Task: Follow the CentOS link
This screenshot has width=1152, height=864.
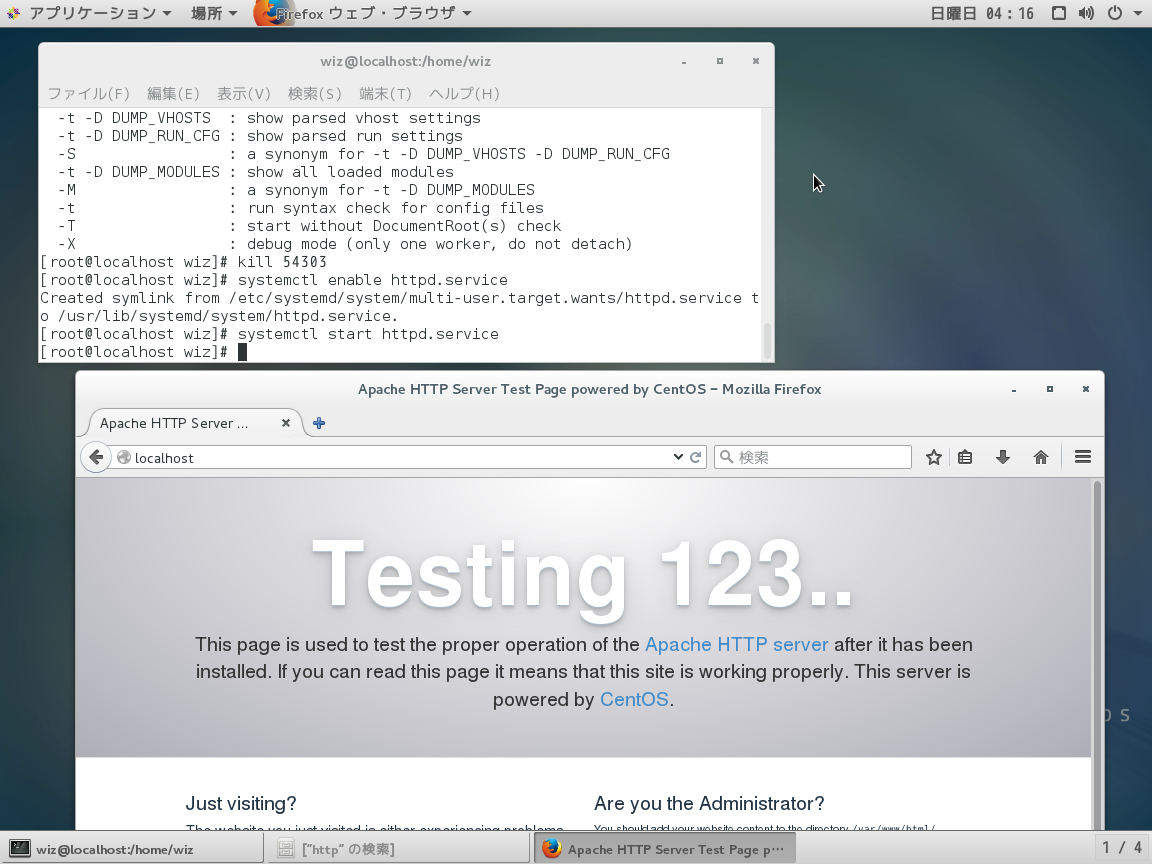Action: pos(634,699)
